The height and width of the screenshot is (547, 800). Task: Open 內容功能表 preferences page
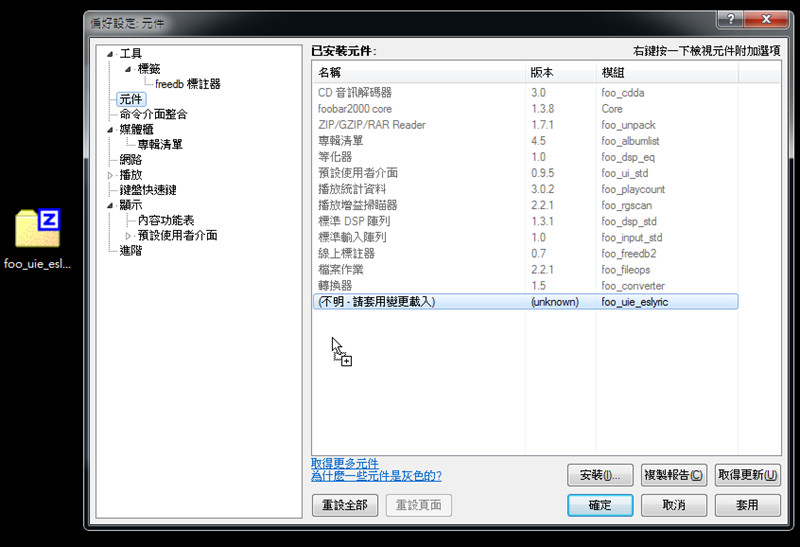point(166,220)
